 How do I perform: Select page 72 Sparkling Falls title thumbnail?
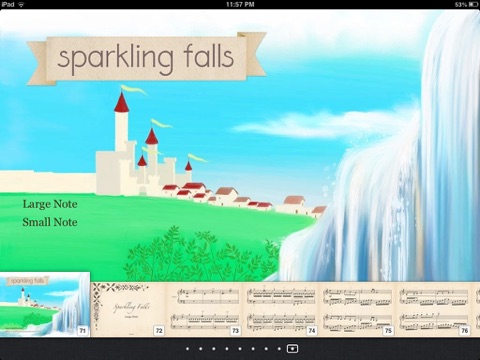[128, 309]
